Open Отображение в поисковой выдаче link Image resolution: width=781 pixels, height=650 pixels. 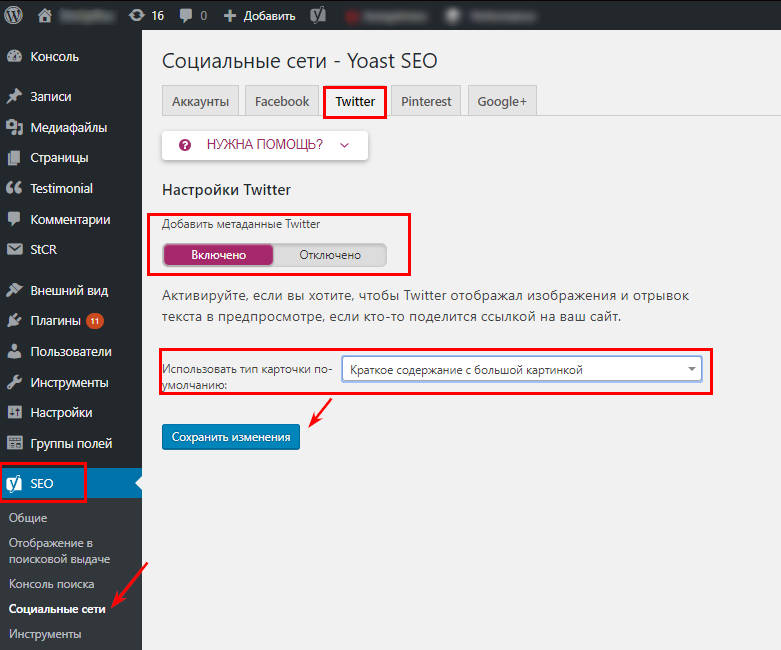click(x=59, y=550)
